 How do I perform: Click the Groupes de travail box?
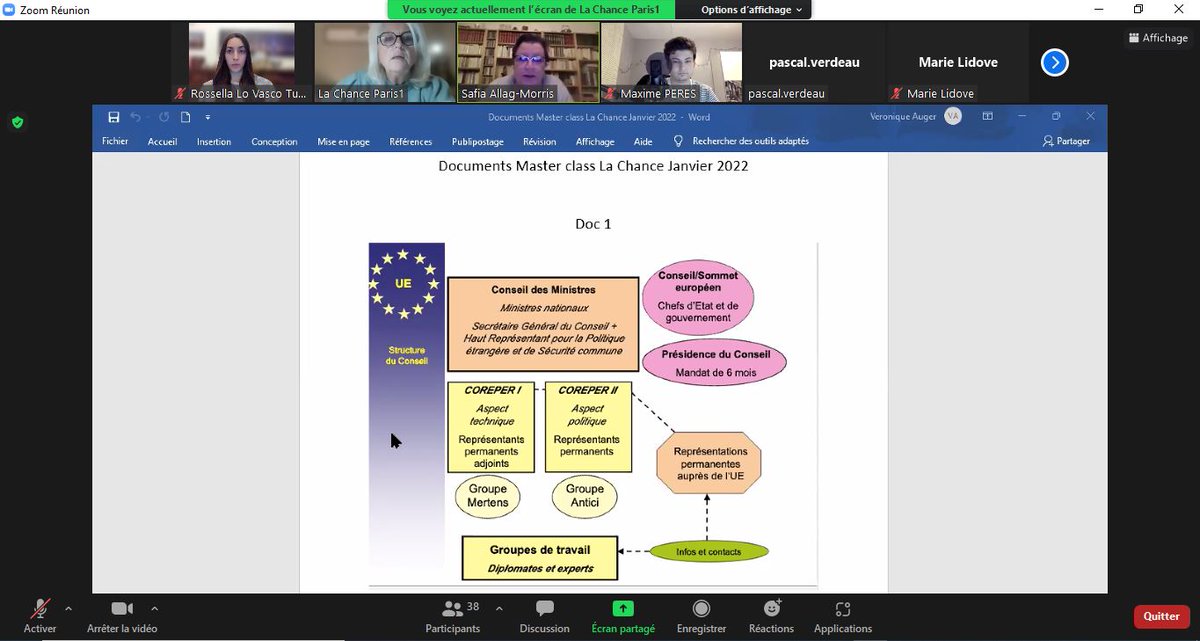[540, 558]
